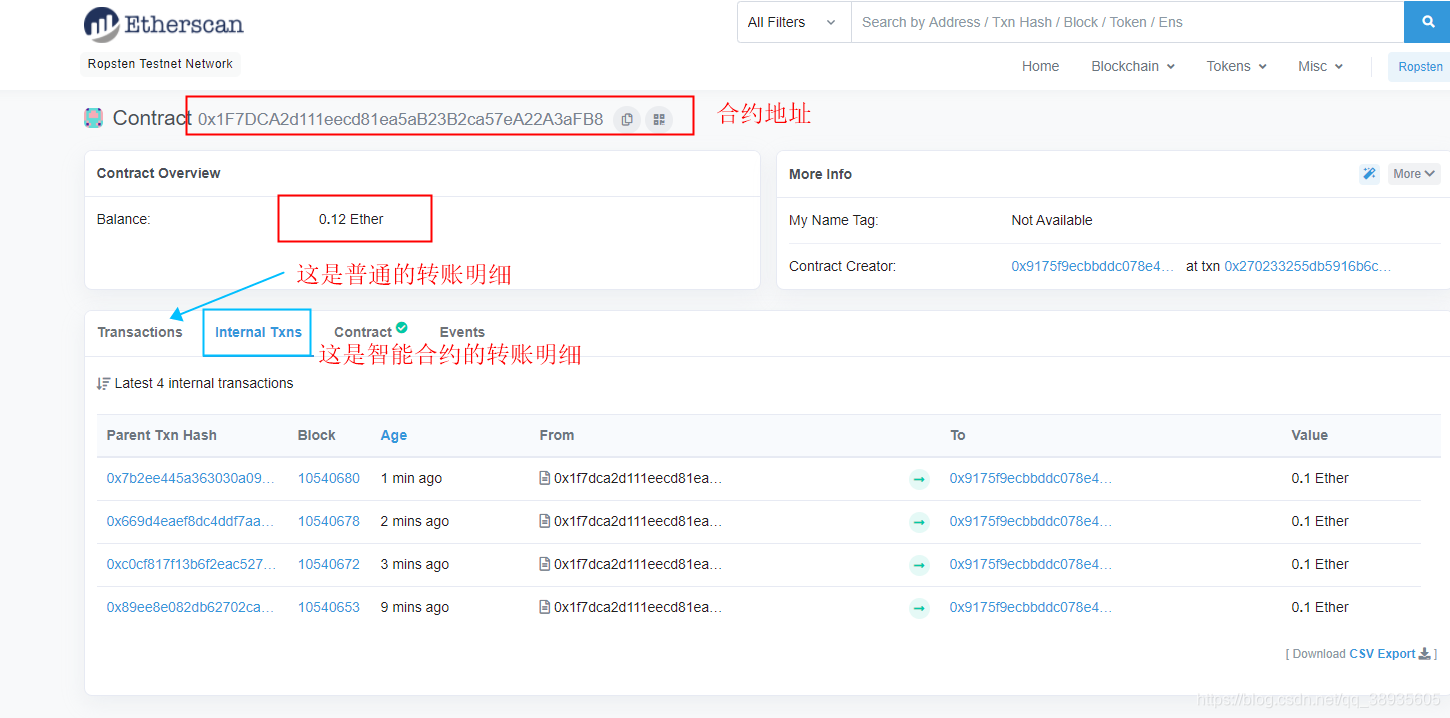Image resolution: width=1450 pixels, height=718 pixels.
Task: Open the Ropsten network selector
Action: pos(1420,67)
